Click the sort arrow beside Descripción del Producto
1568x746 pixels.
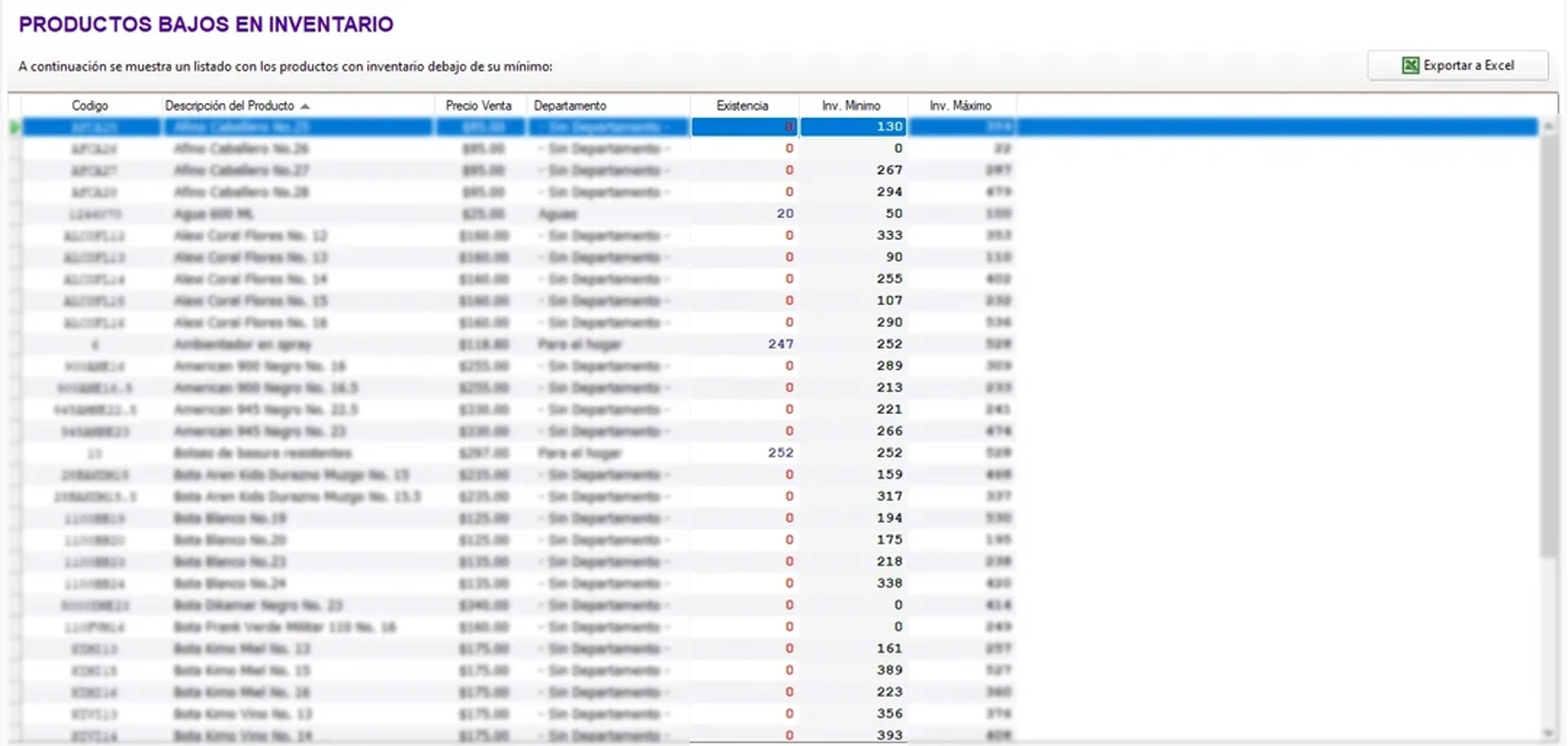(305, 106)
